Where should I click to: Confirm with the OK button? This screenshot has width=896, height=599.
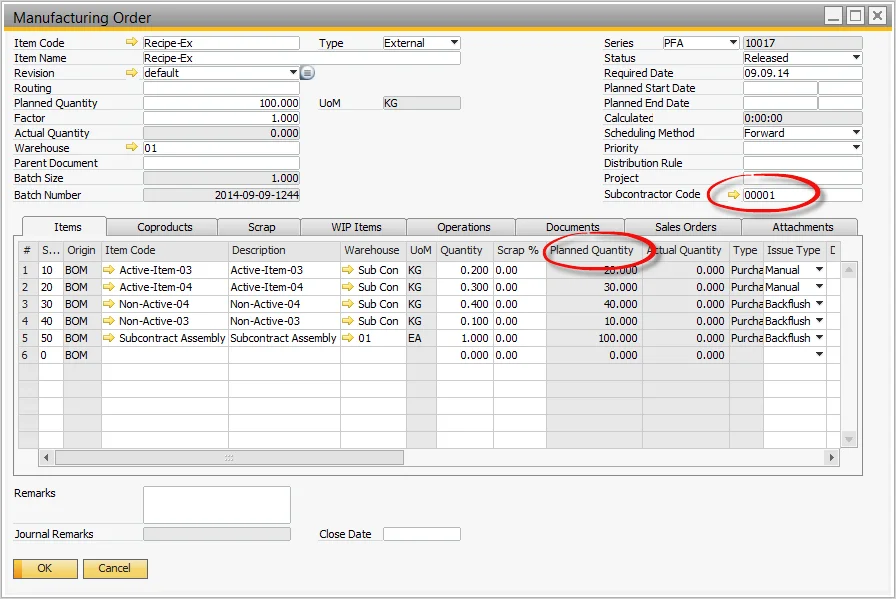pos(45,568)
